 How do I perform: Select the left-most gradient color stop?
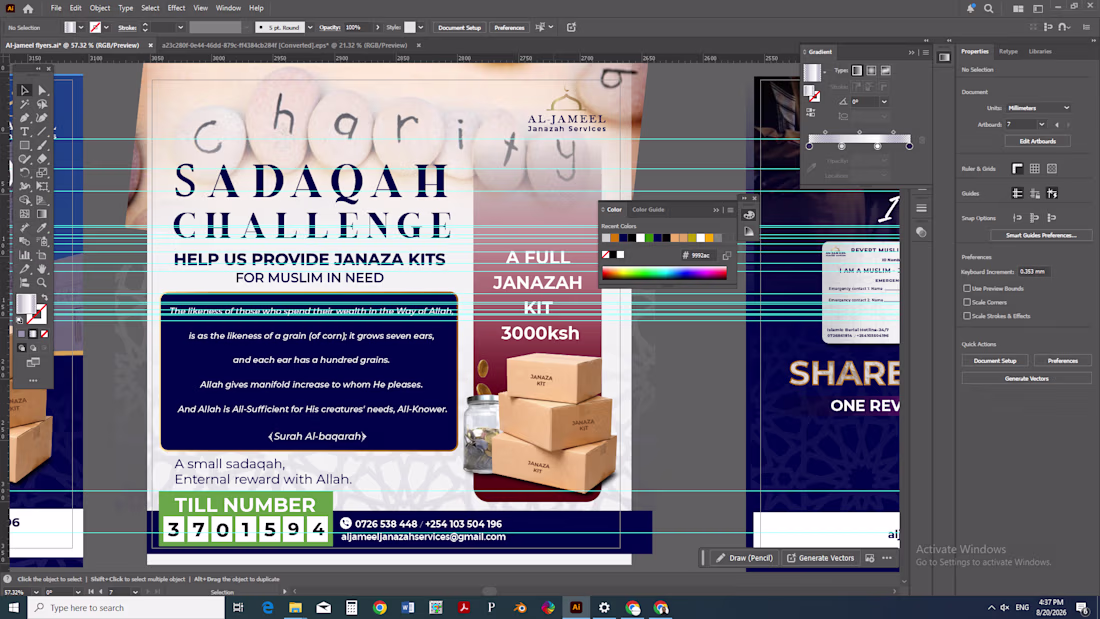[x=809, y=146]
